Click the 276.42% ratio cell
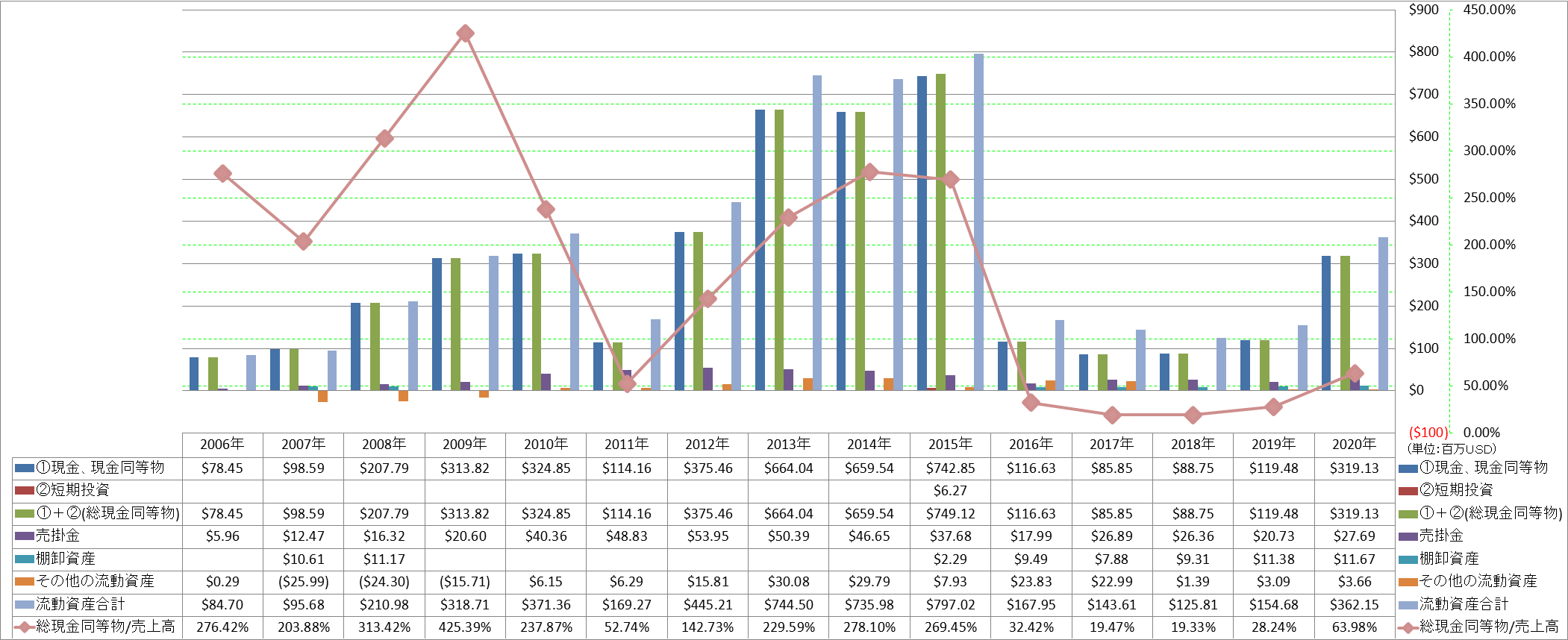The height and width of the screenshot is (640, 1568). 222,627
